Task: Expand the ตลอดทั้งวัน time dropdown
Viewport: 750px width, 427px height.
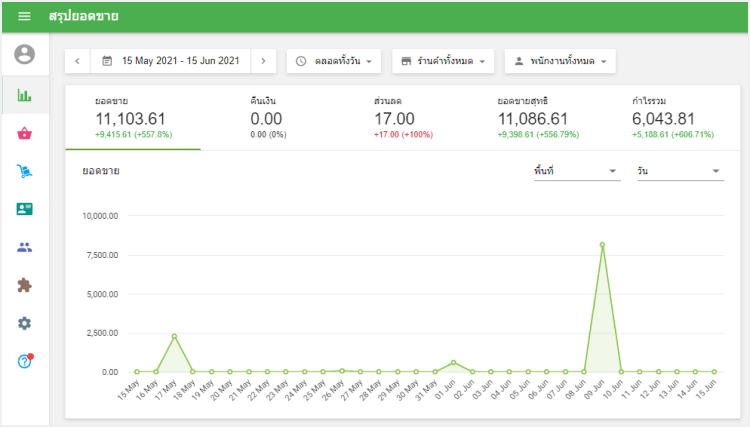Action: 333,61
